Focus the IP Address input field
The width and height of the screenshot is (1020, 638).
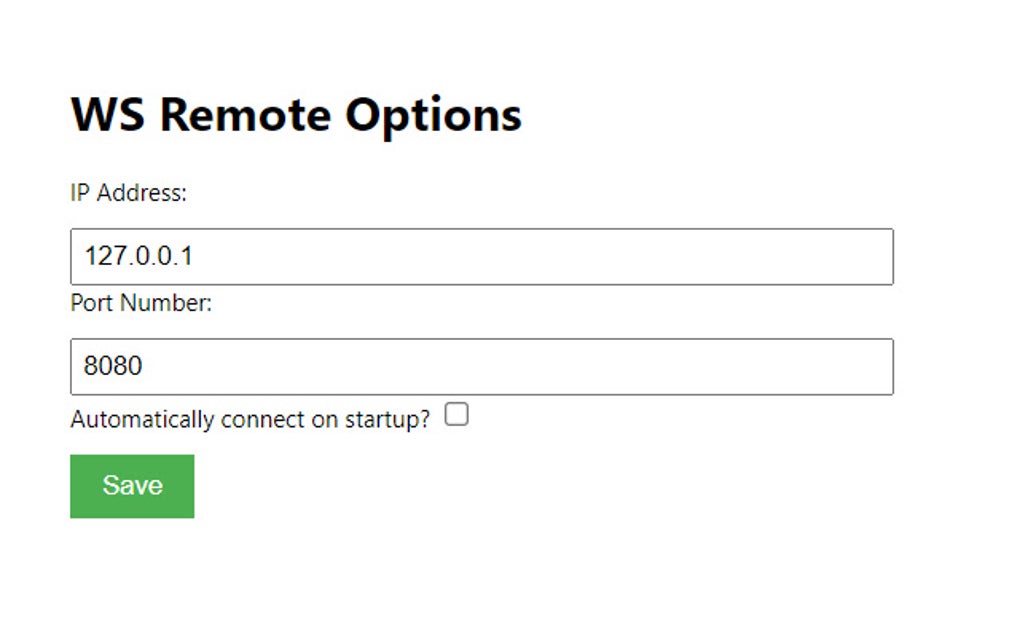481,257
